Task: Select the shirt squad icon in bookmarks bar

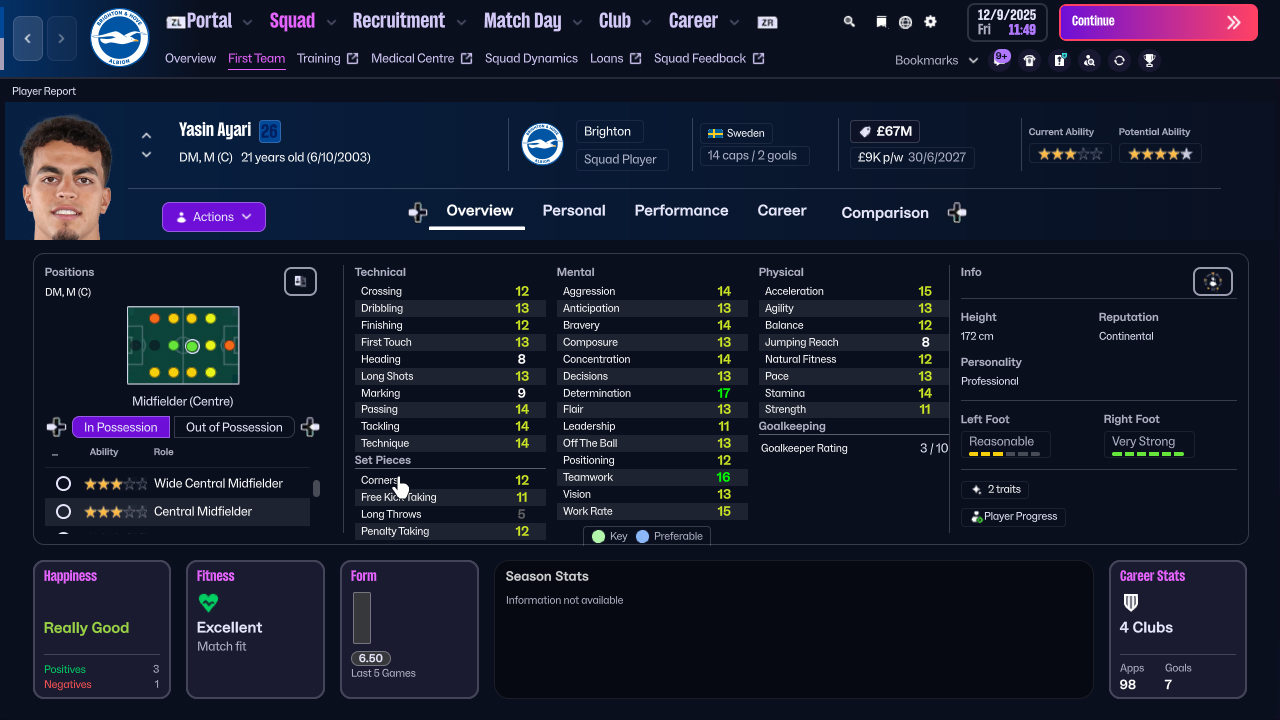Action: click(x=1030, y=60)
